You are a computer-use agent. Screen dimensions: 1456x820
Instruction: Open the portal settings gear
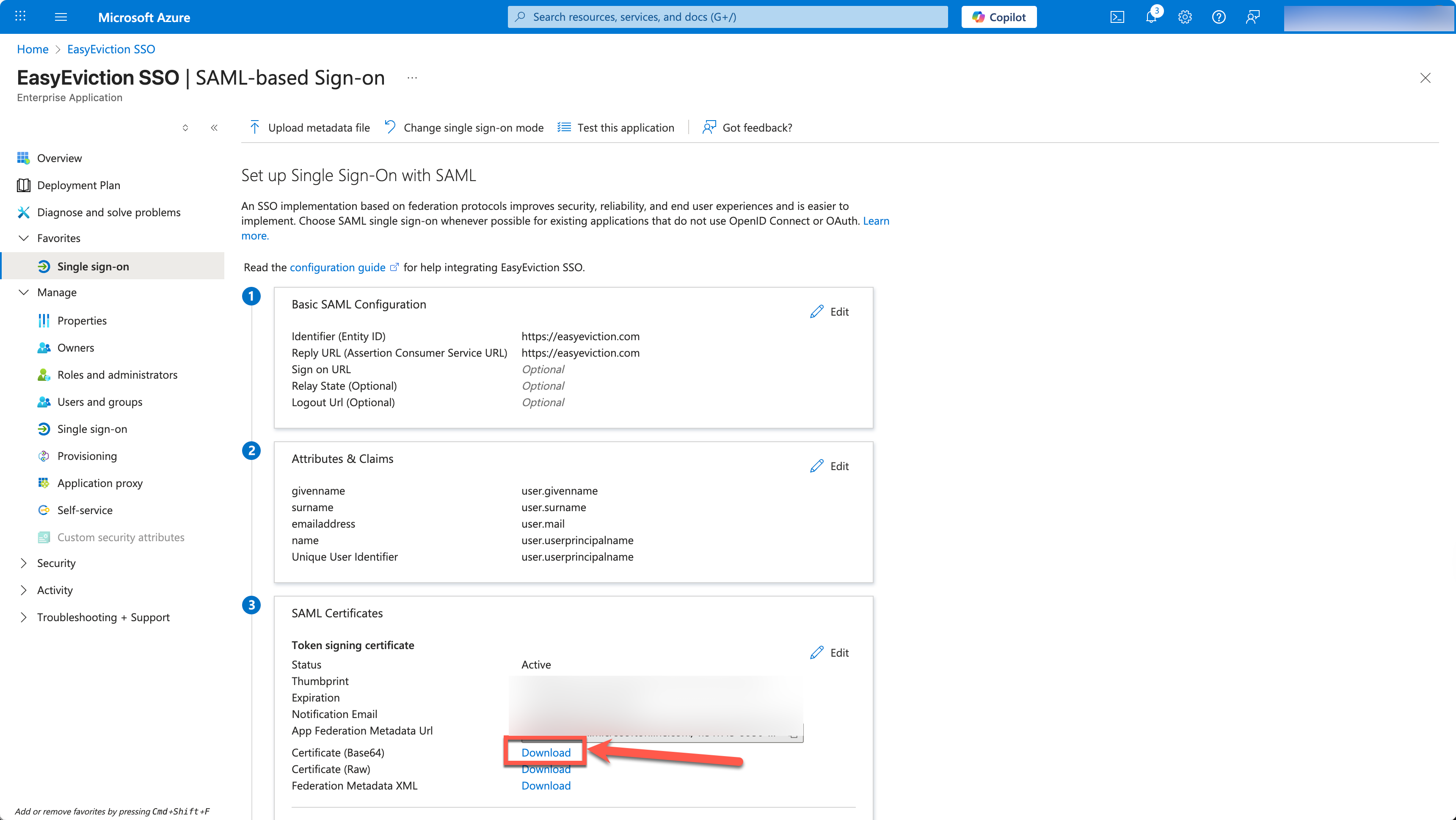point(1185,17)
